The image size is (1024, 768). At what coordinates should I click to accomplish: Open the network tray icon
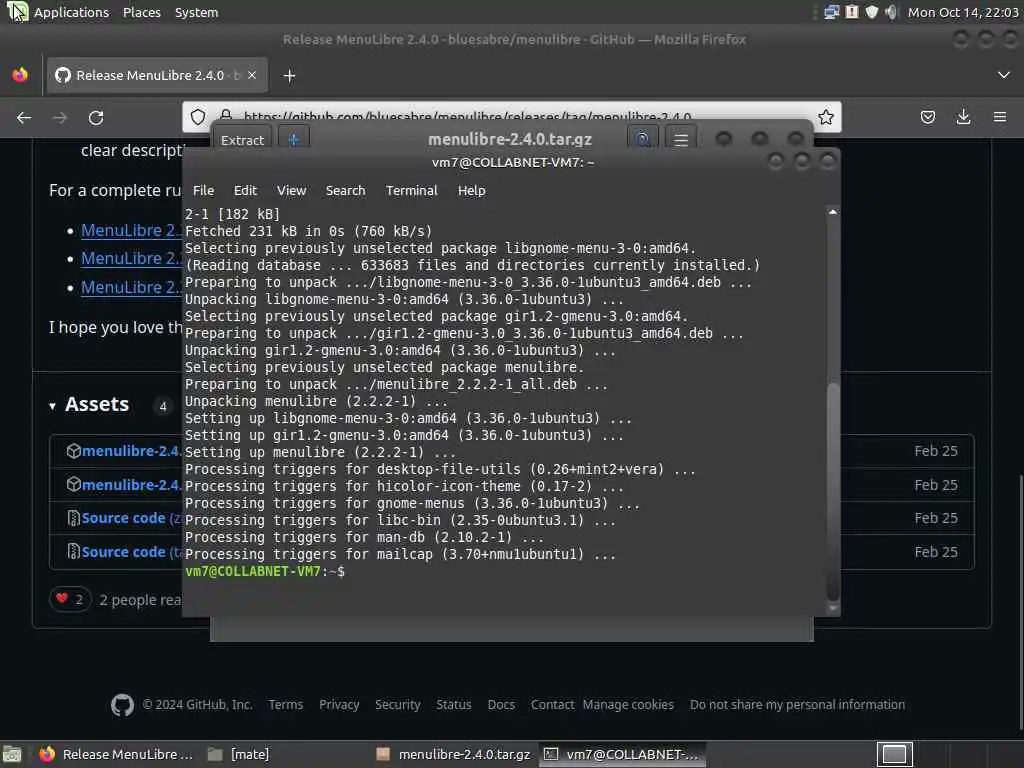[831, 12]
